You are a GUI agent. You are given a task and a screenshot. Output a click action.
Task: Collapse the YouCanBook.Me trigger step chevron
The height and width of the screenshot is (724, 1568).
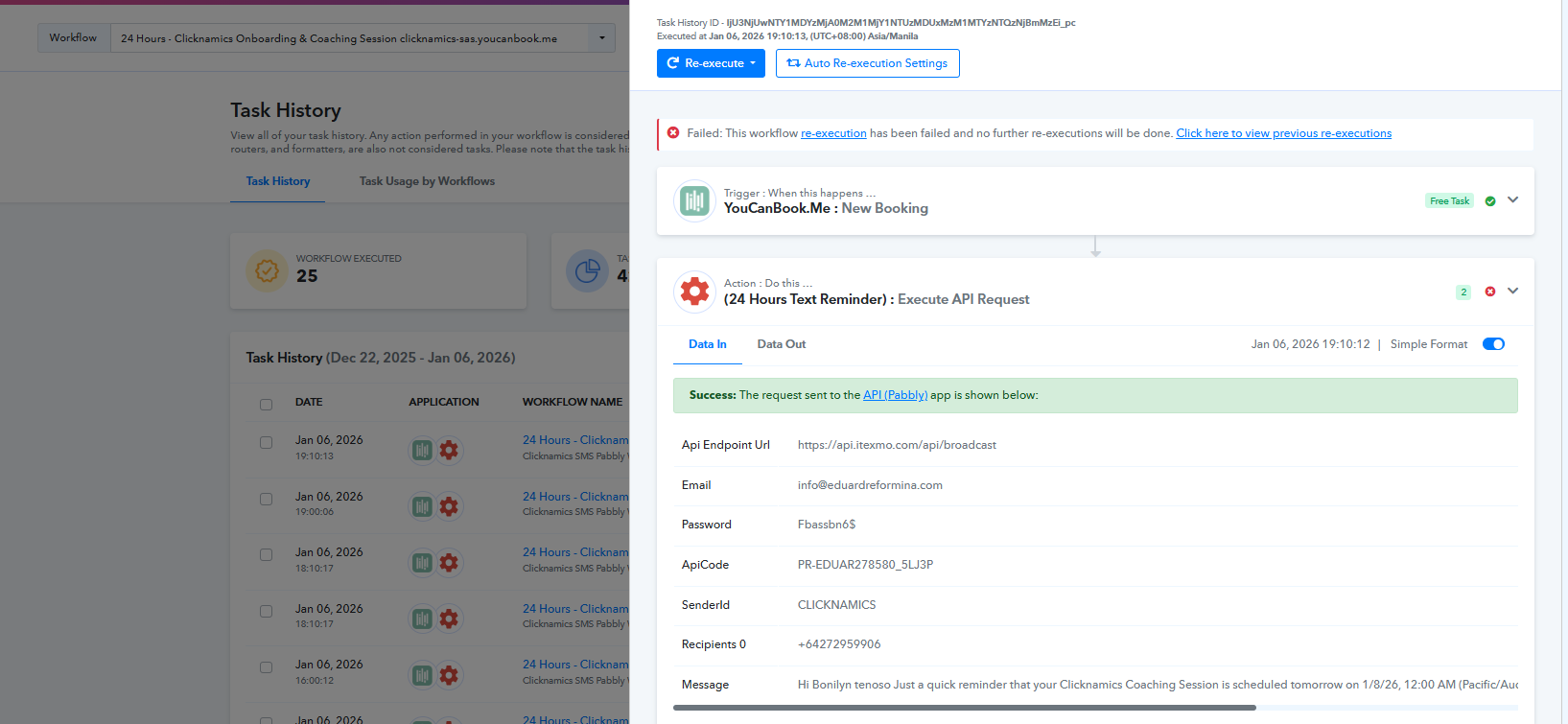tap(1512, 200)
